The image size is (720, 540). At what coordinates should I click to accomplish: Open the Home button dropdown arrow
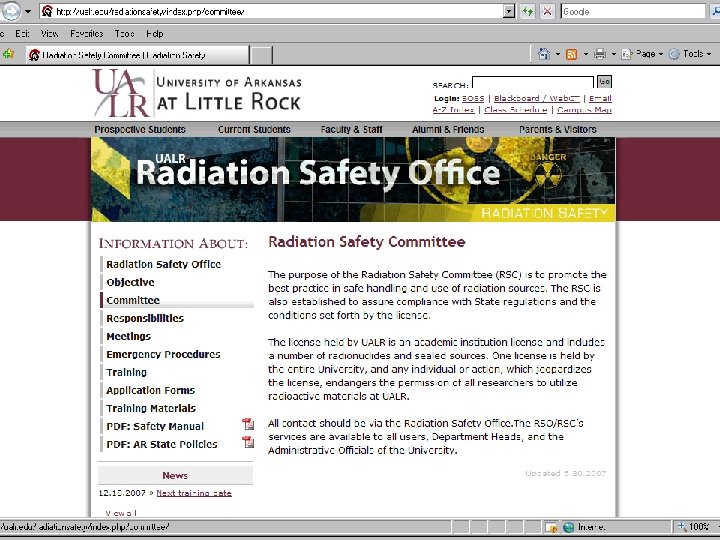tap(558, 54)
